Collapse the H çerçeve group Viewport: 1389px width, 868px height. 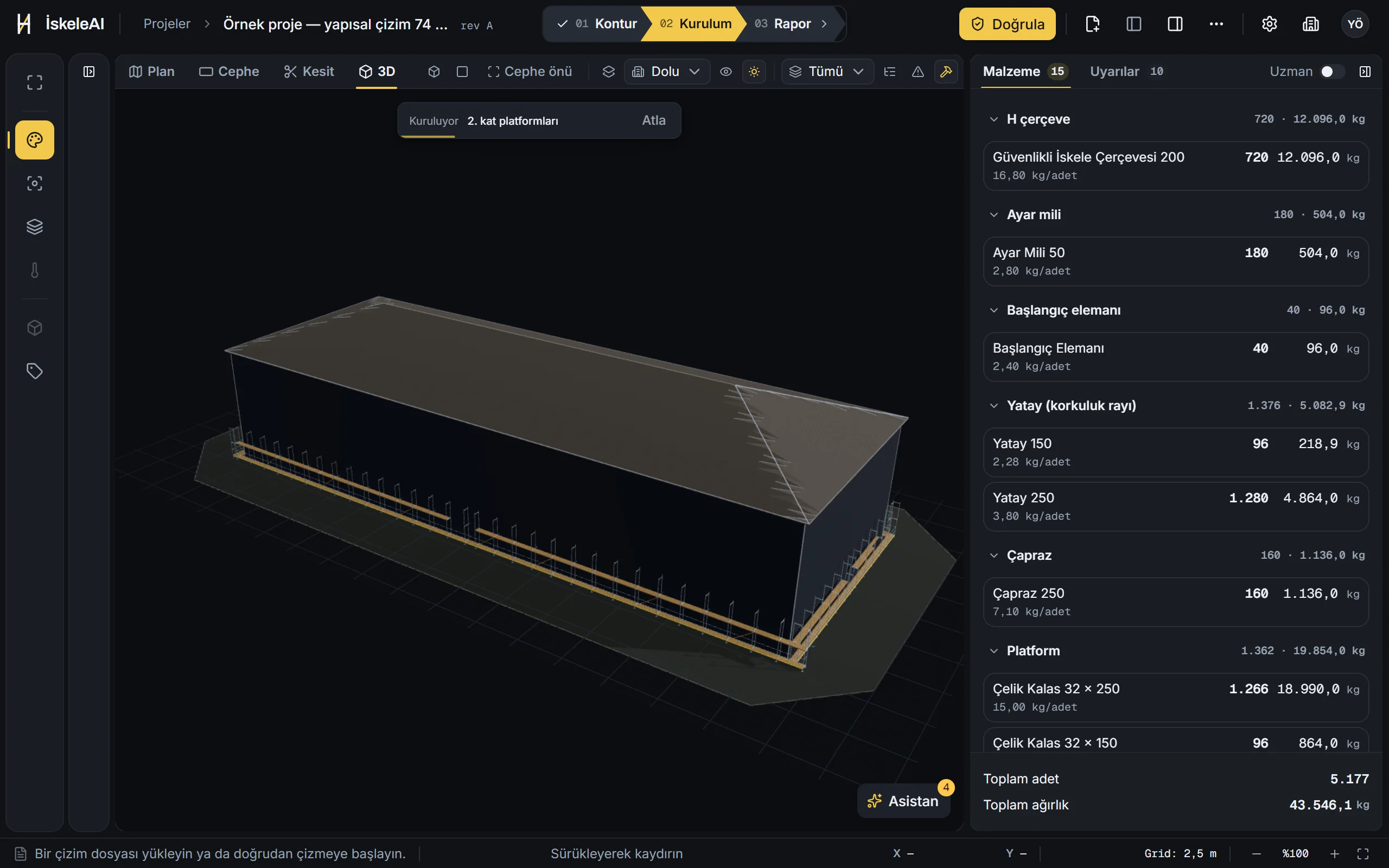[x=993, y=119]
